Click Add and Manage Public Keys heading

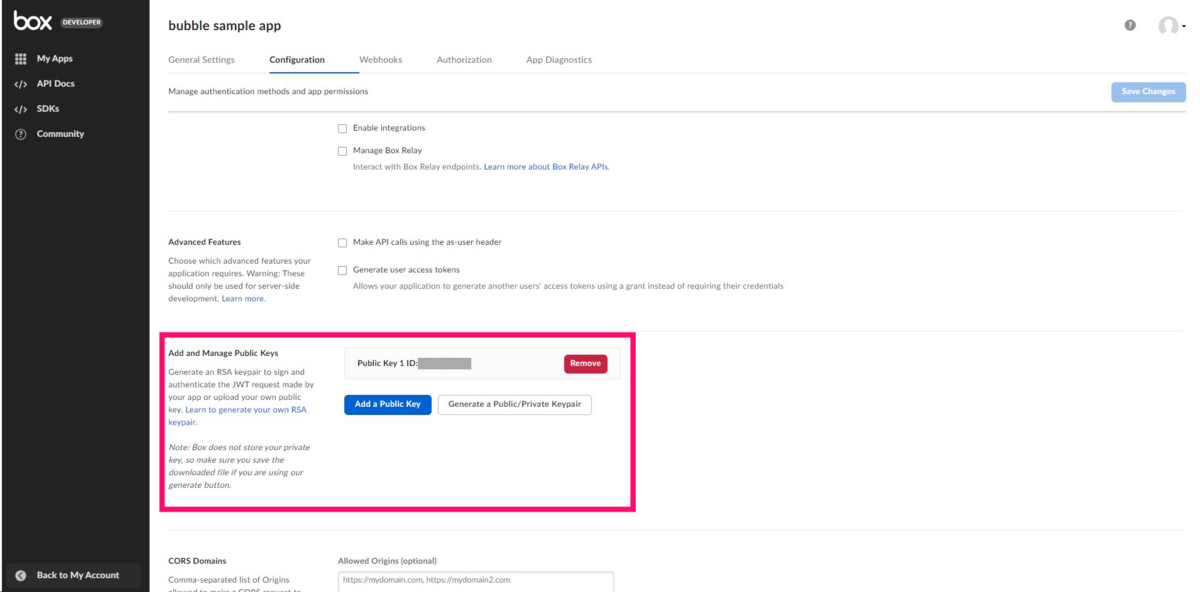pyautogui.click(x=223, y=354)
